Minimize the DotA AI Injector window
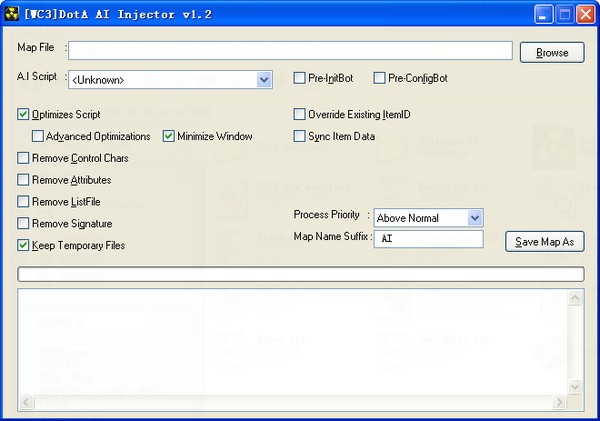Image resolution: width=600 pixels, height=421 pixels. [543, 15]
